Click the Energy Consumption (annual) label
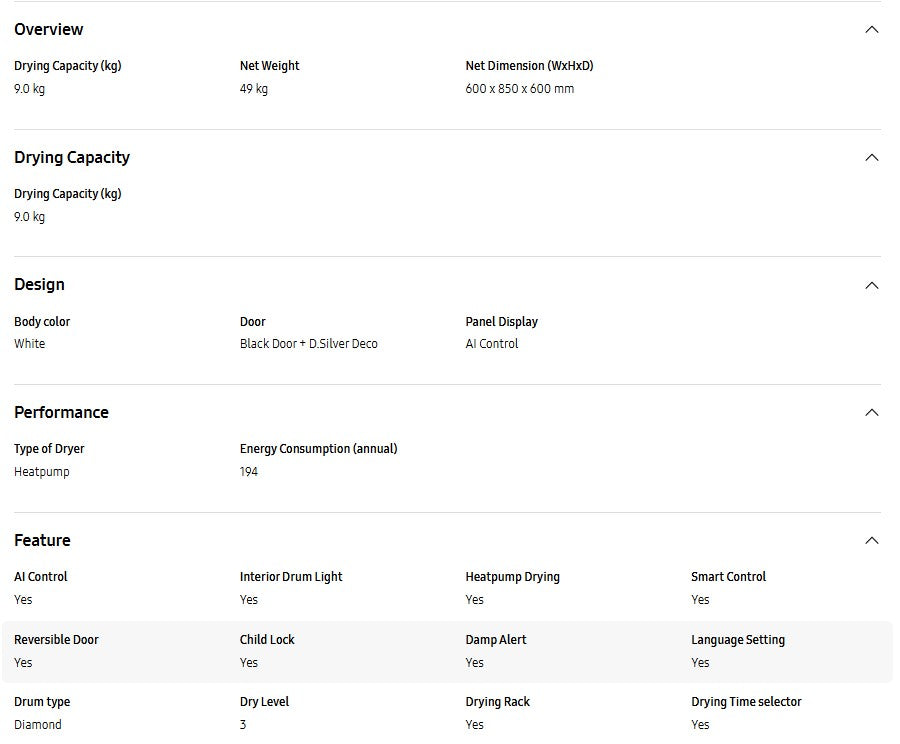Screen dimensions: 900x744 (318, 449)
